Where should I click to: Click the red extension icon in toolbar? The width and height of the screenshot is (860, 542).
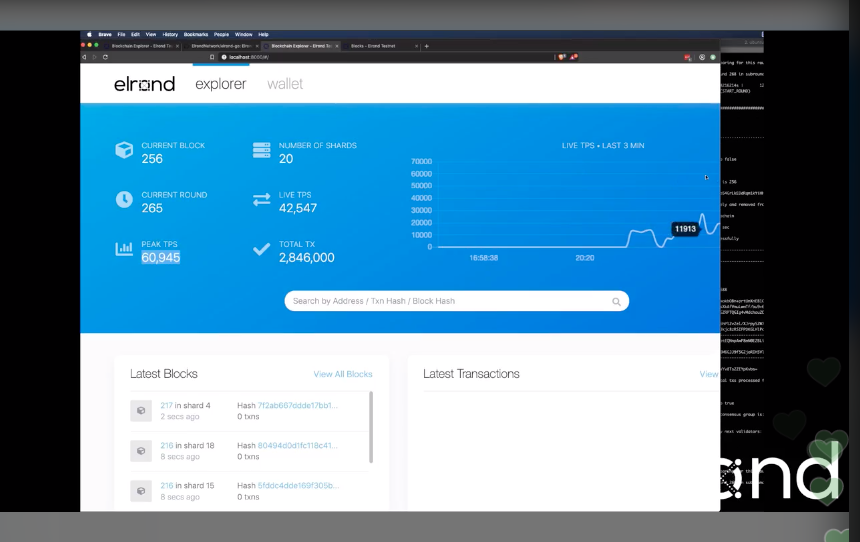687,57
